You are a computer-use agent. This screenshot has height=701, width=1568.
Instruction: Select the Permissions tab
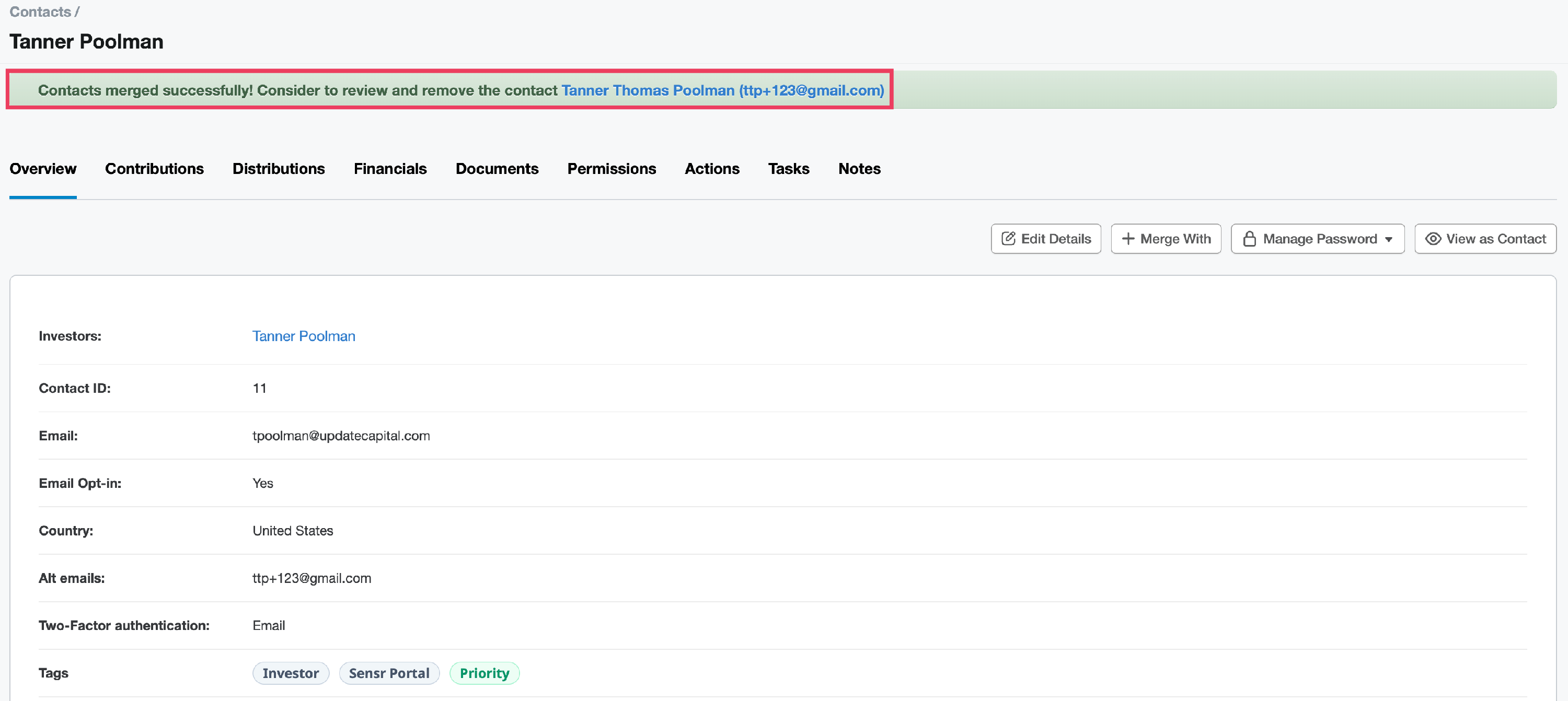click(x=611, y=169)
